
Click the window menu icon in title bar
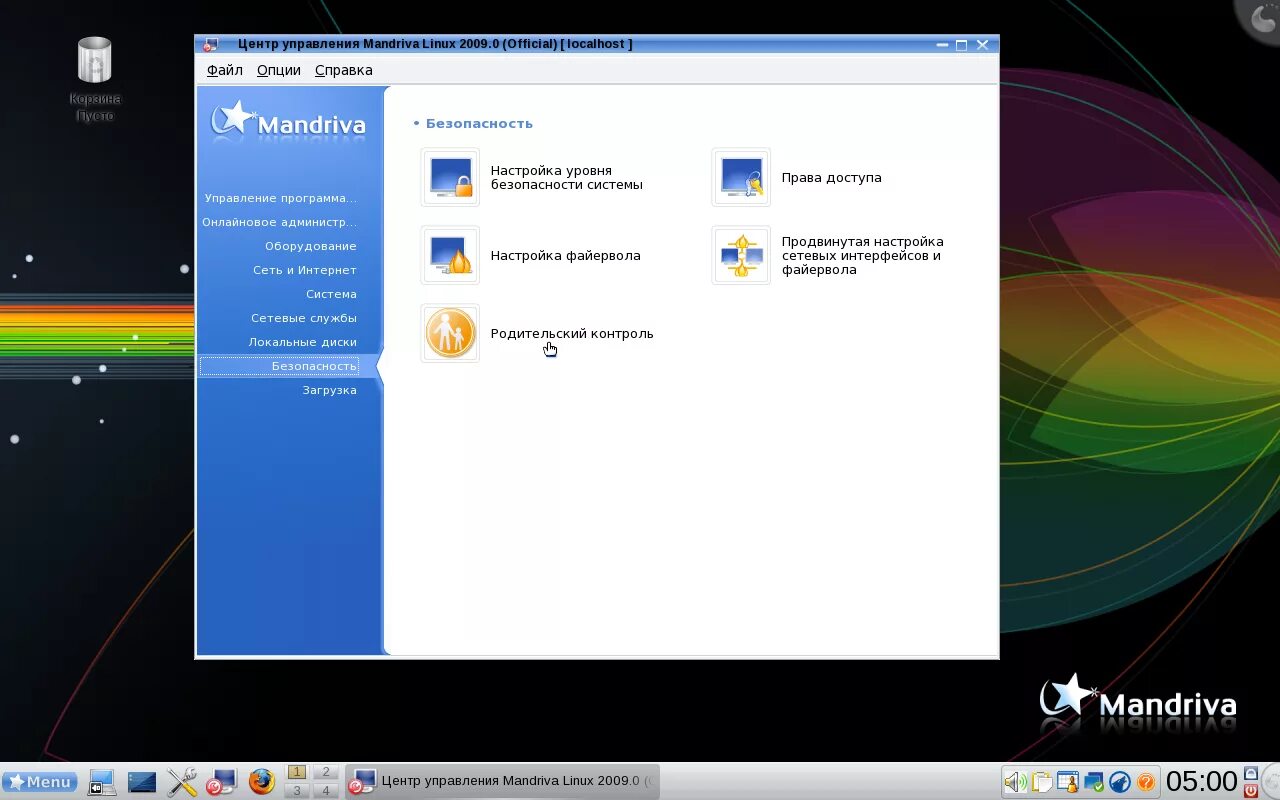[210, 44]
